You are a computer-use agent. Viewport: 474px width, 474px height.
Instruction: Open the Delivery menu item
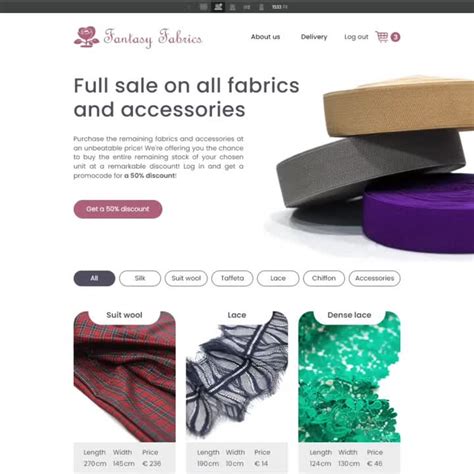[x=314, y=37]
